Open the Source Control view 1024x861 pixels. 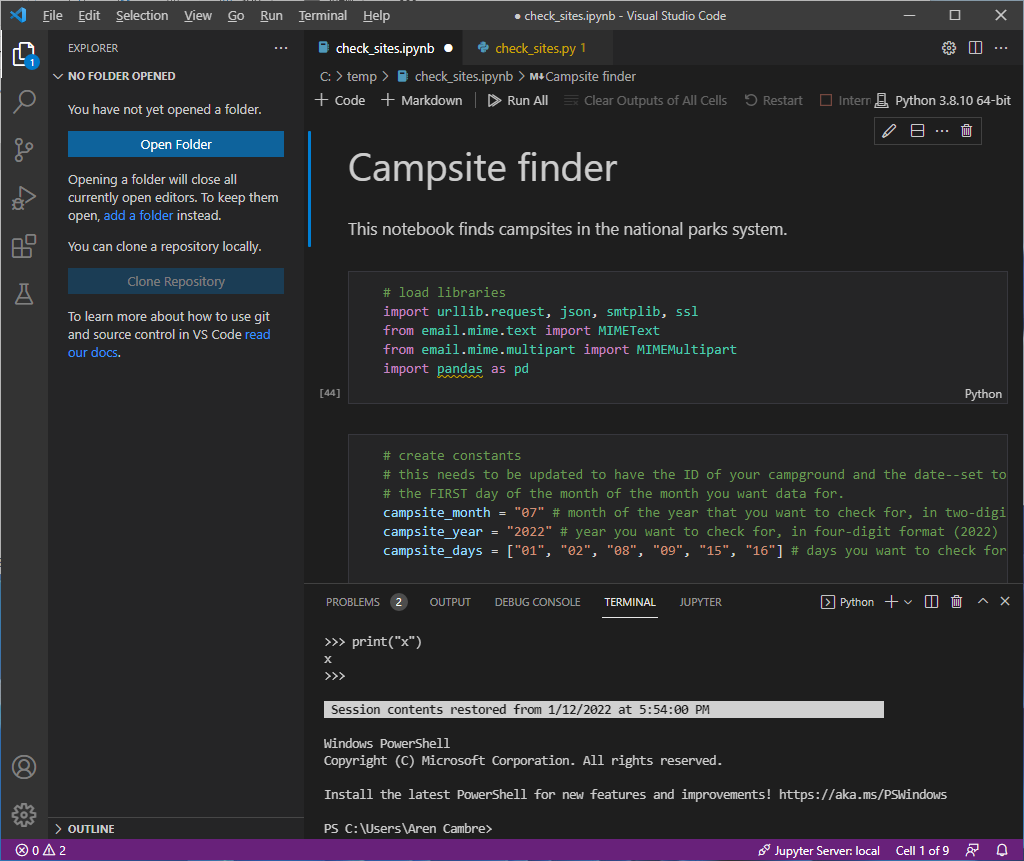pyautogui.click(x=24, y=149)
